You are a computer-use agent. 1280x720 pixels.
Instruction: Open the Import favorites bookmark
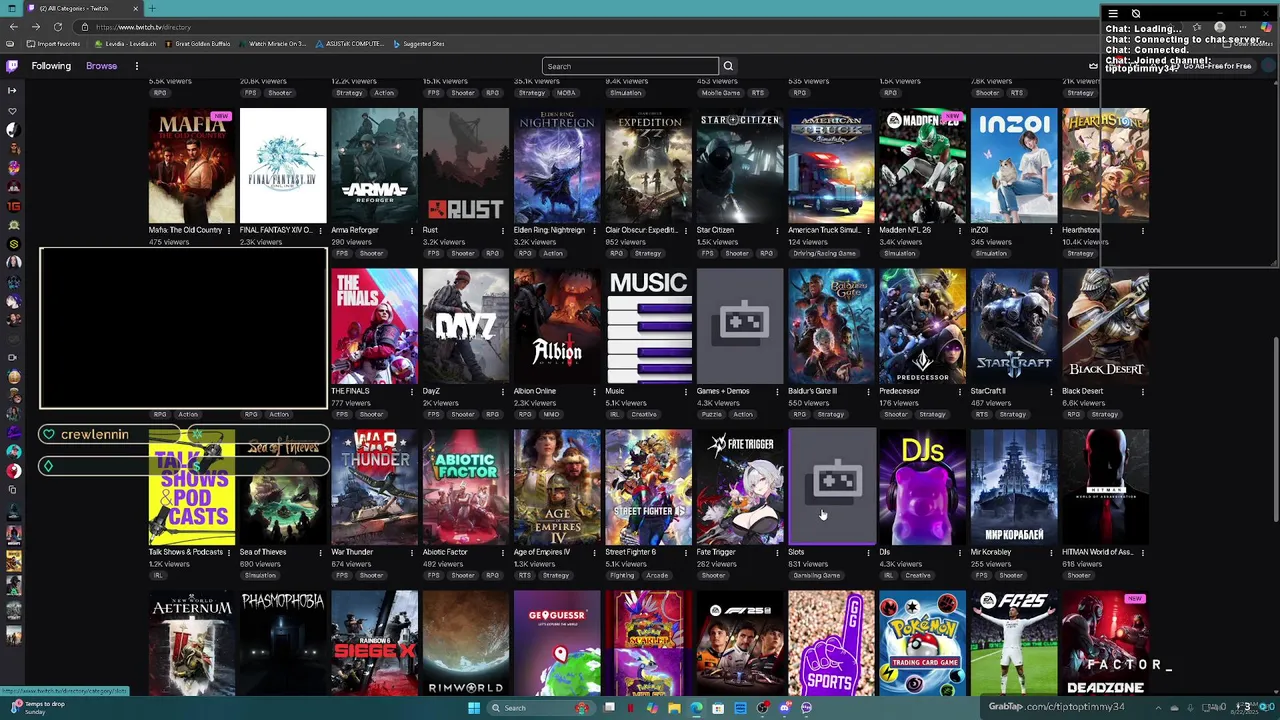(x=53, y=44)
